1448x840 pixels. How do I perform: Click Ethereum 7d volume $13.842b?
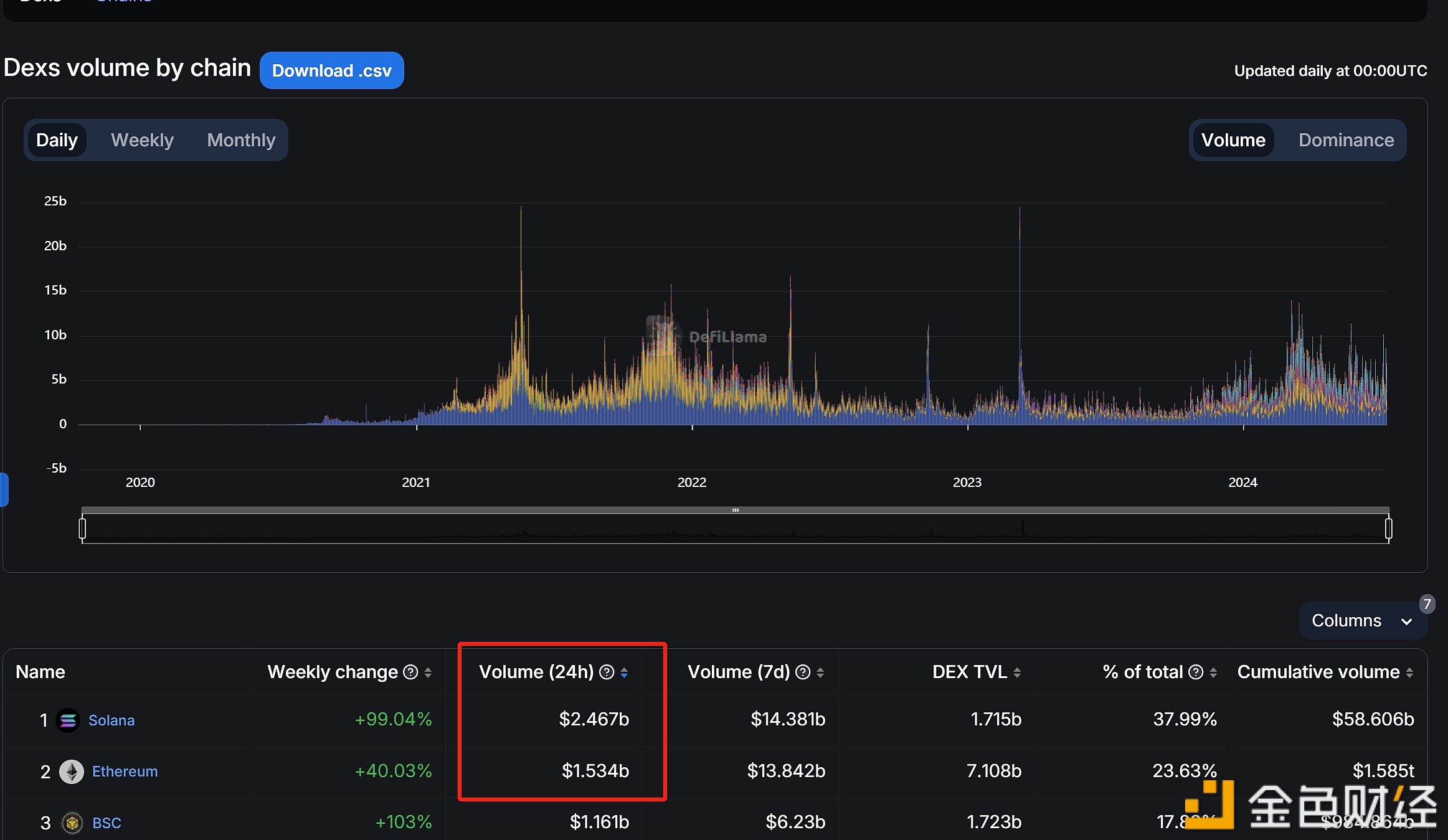786,771
